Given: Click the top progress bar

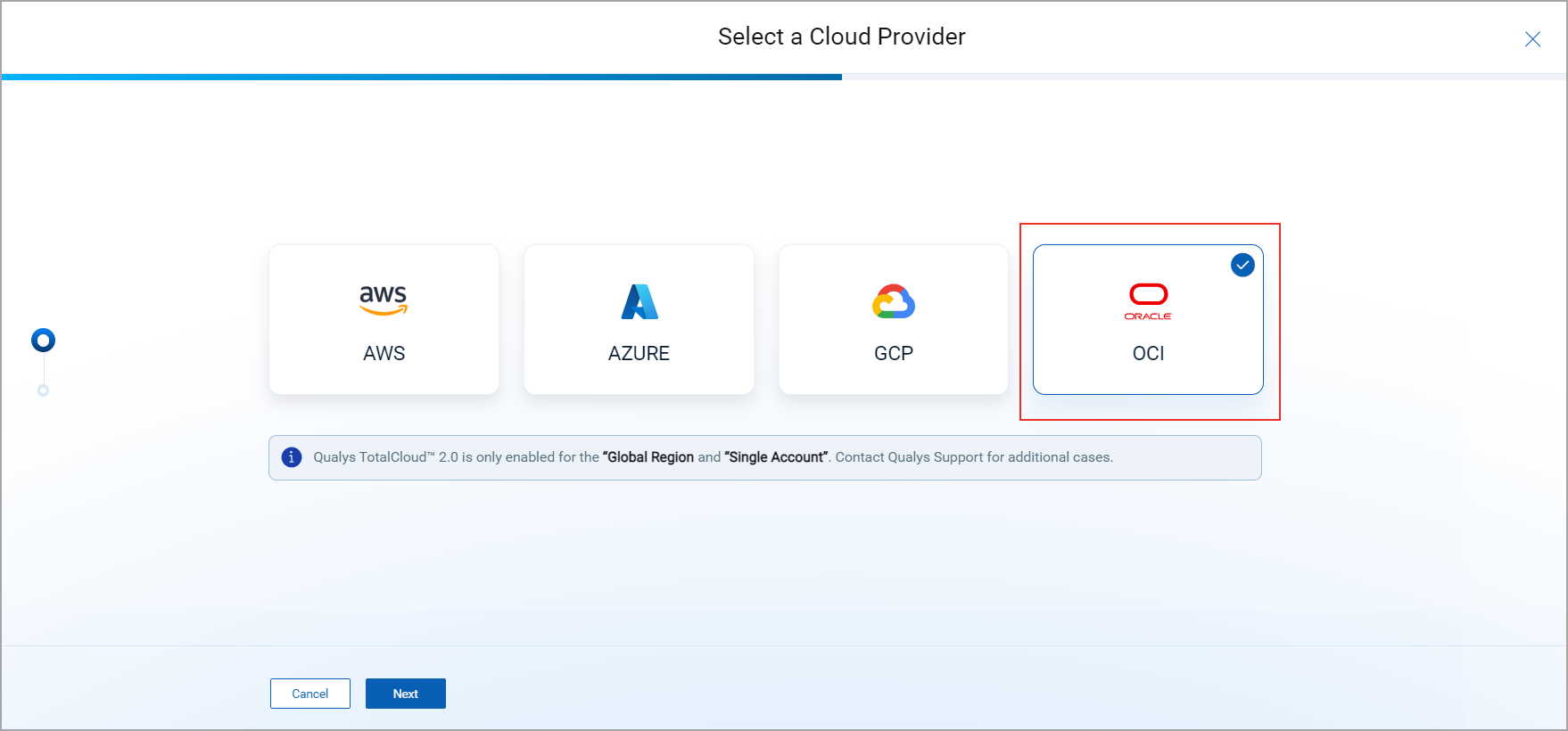Looking at the screenshot, I should (x=784, y=77).
